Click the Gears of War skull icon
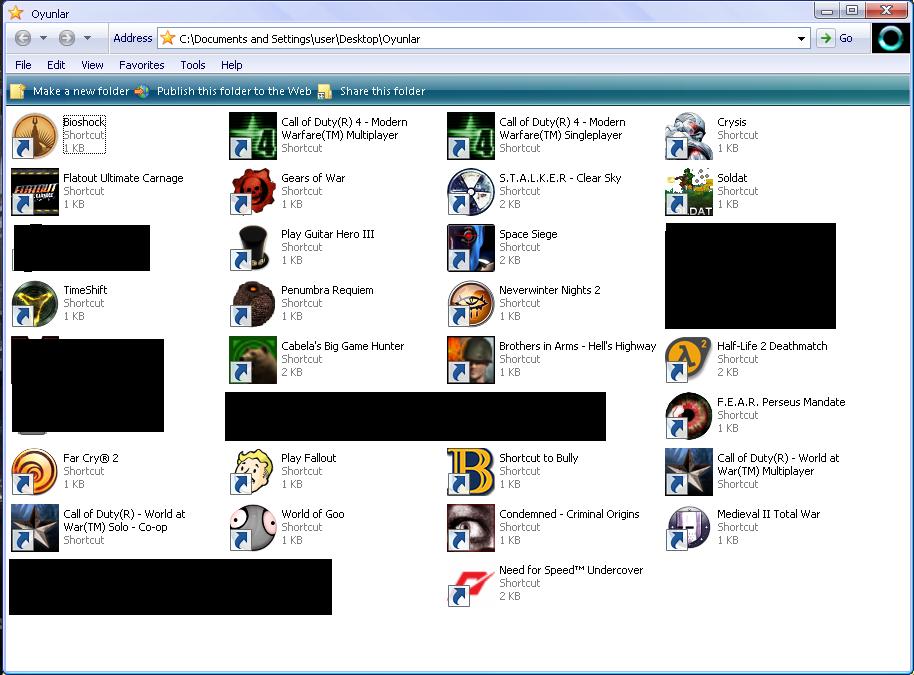 (x=253, y=192)
